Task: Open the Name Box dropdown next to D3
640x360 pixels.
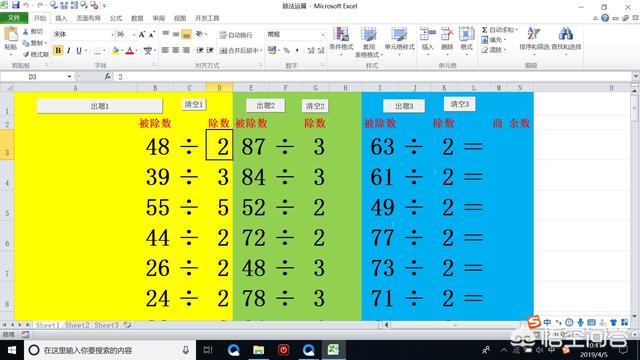Action: click(69, 76)
